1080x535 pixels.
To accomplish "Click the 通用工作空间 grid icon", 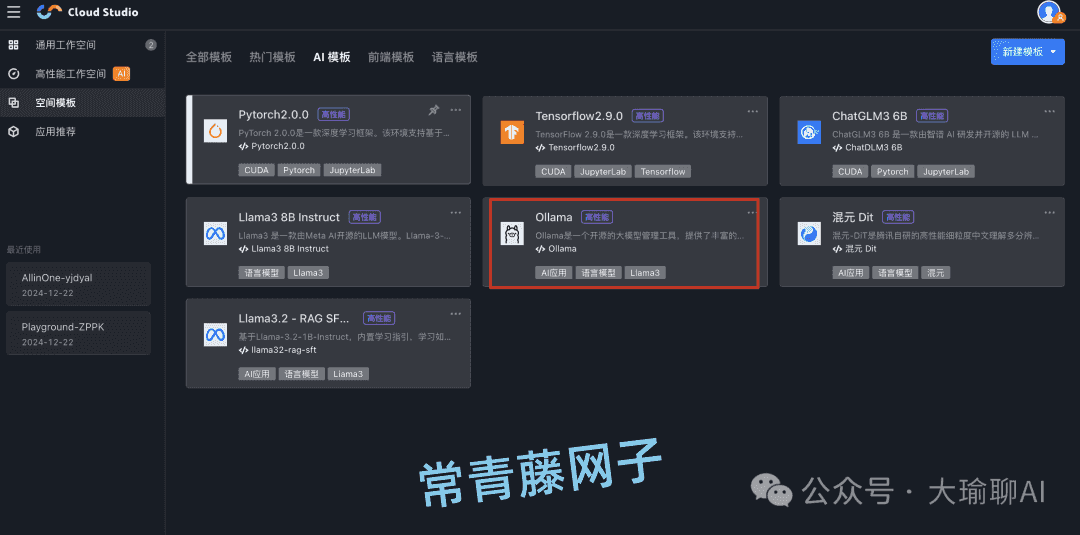I will [13, 45].
